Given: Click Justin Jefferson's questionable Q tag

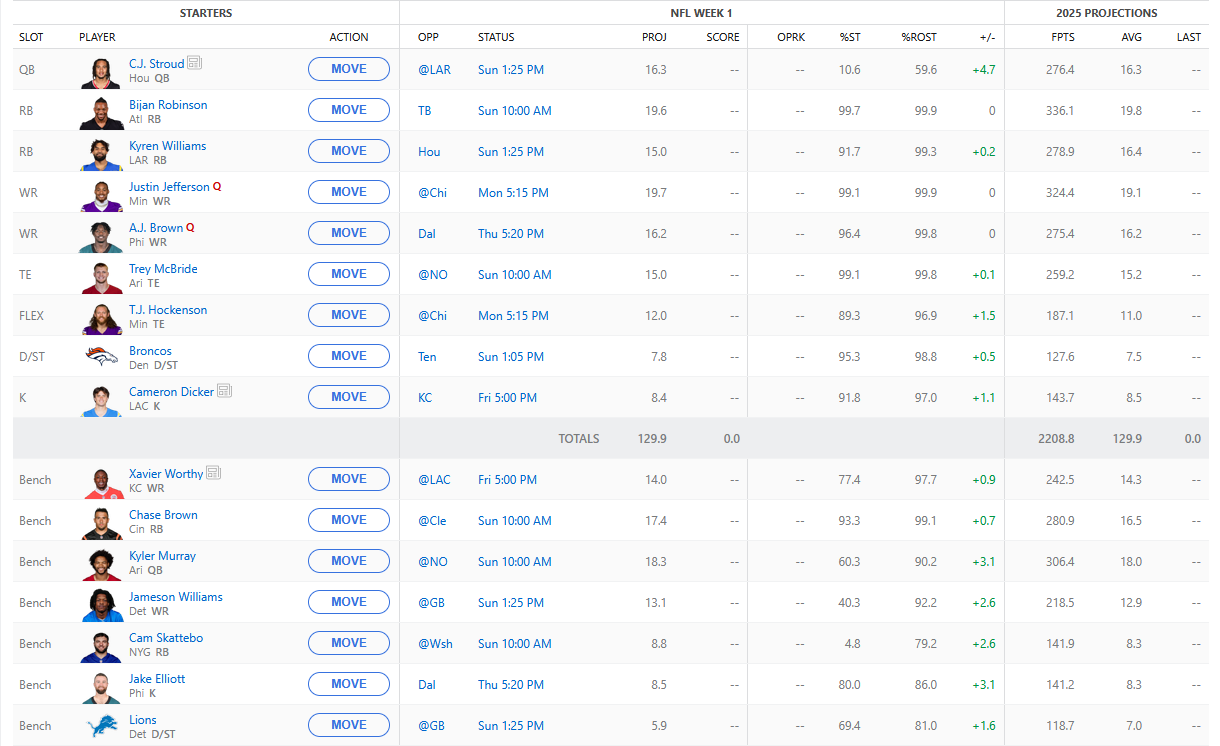Looking at the screenshot, I should click(217, 187).
